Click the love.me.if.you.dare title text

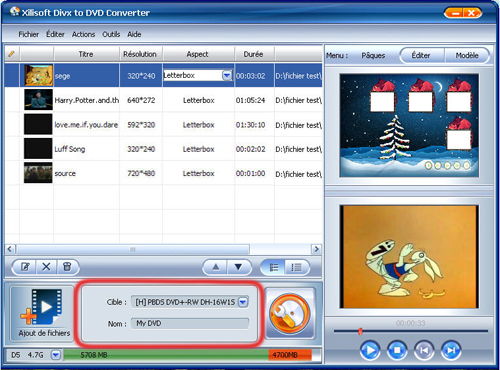click(86, 125)
